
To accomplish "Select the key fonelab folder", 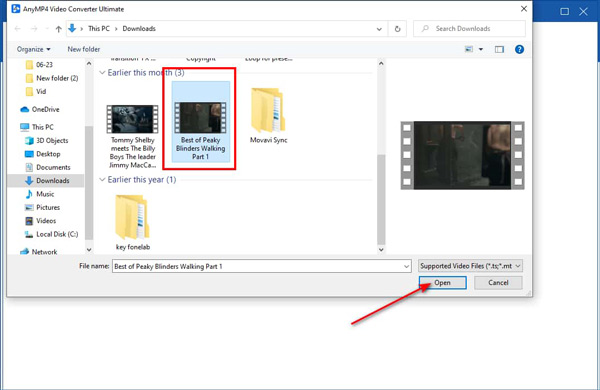I will click(132, 222).
